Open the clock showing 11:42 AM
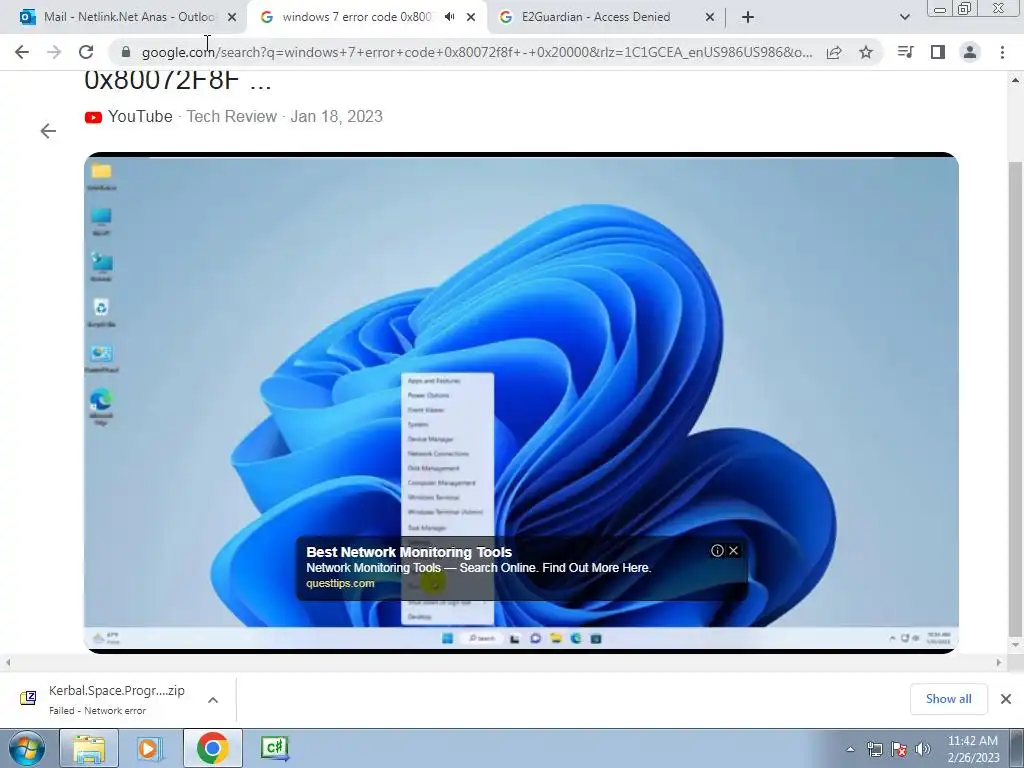 (x=973, y=749)
